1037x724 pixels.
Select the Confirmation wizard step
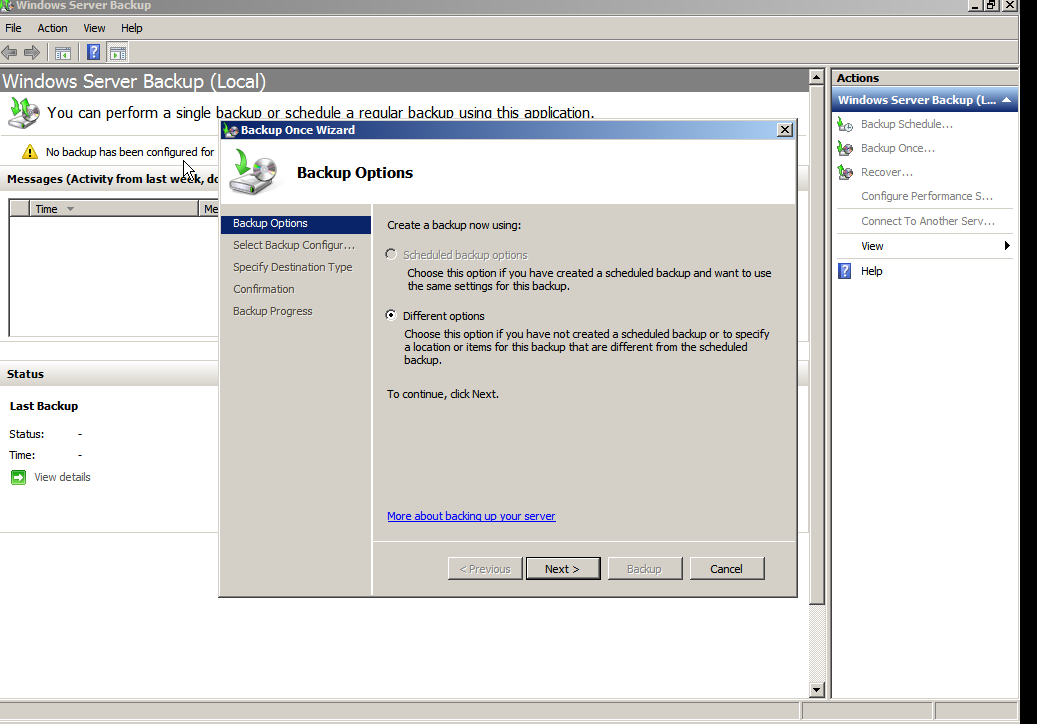(263, 289)
